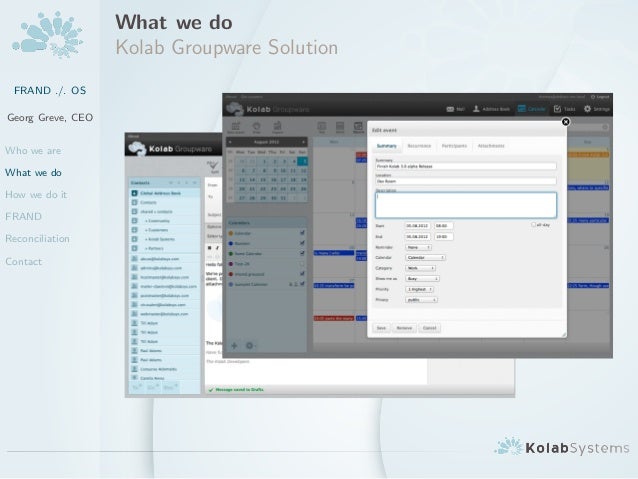Toggle italic in mail compose editor
Image resolution: width=638 pixels, height=479 pixels.
(x=217, y=247)
